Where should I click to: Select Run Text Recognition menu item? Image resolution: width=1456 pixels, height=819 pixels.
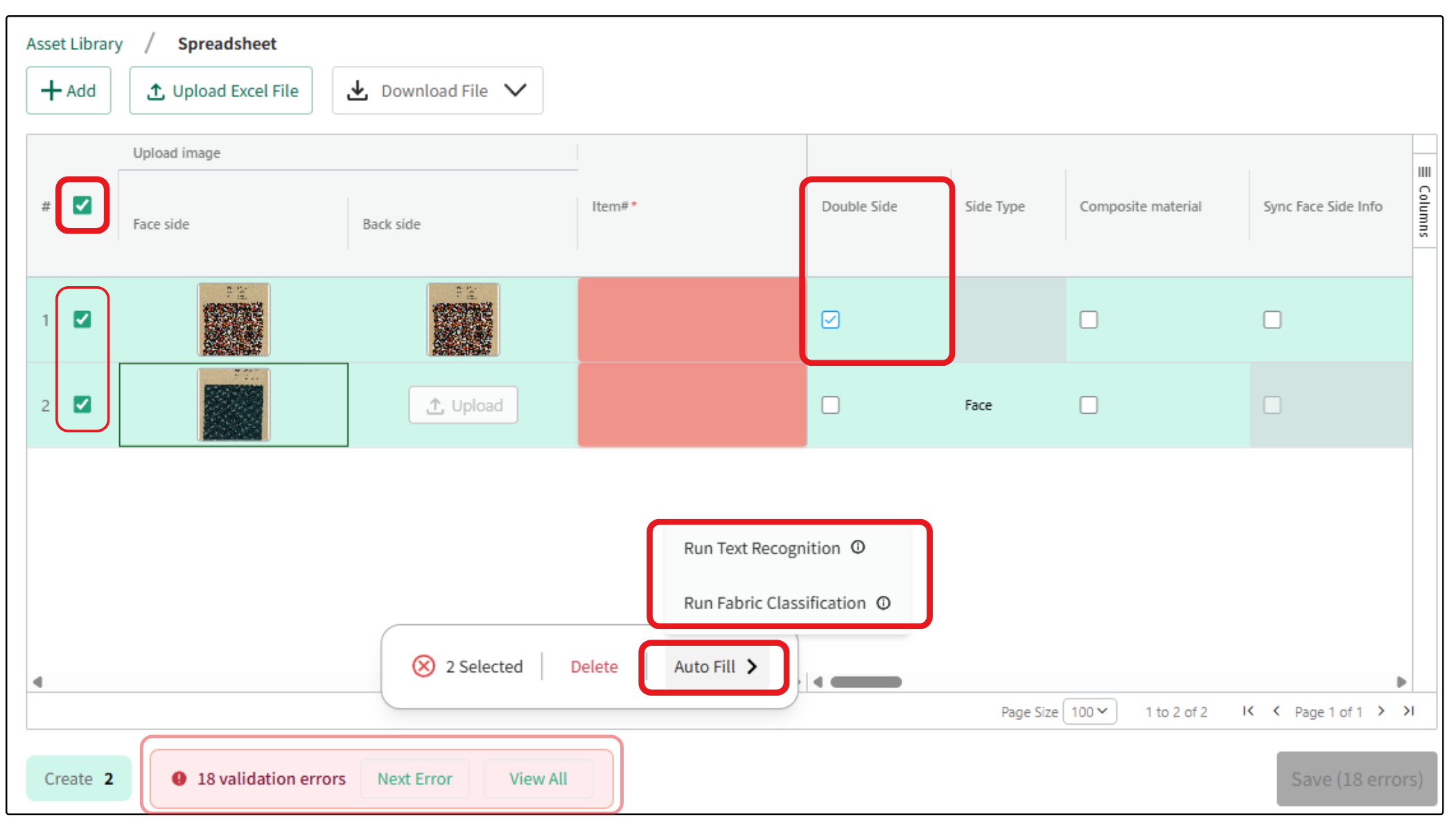pos(761,548)
